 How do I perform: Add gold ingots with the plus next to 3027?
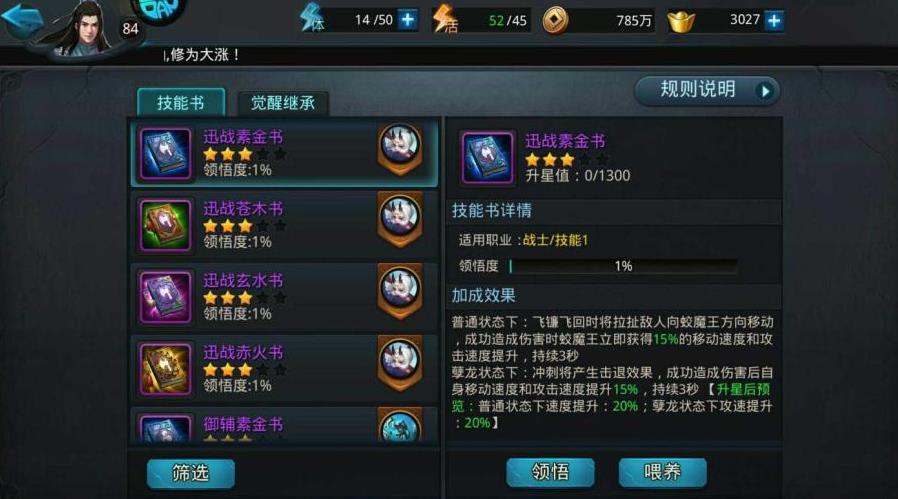pos(774,21)
